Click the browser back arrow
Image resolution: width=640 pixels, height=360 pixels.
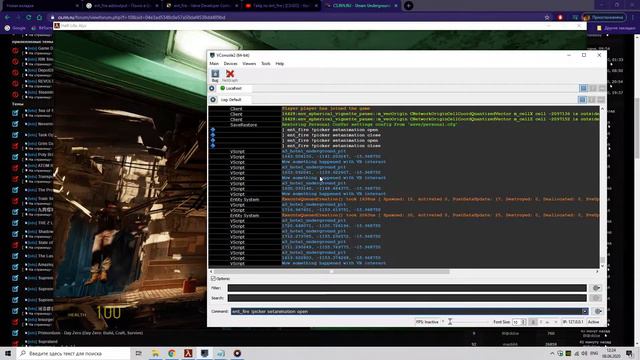(8, 17)
